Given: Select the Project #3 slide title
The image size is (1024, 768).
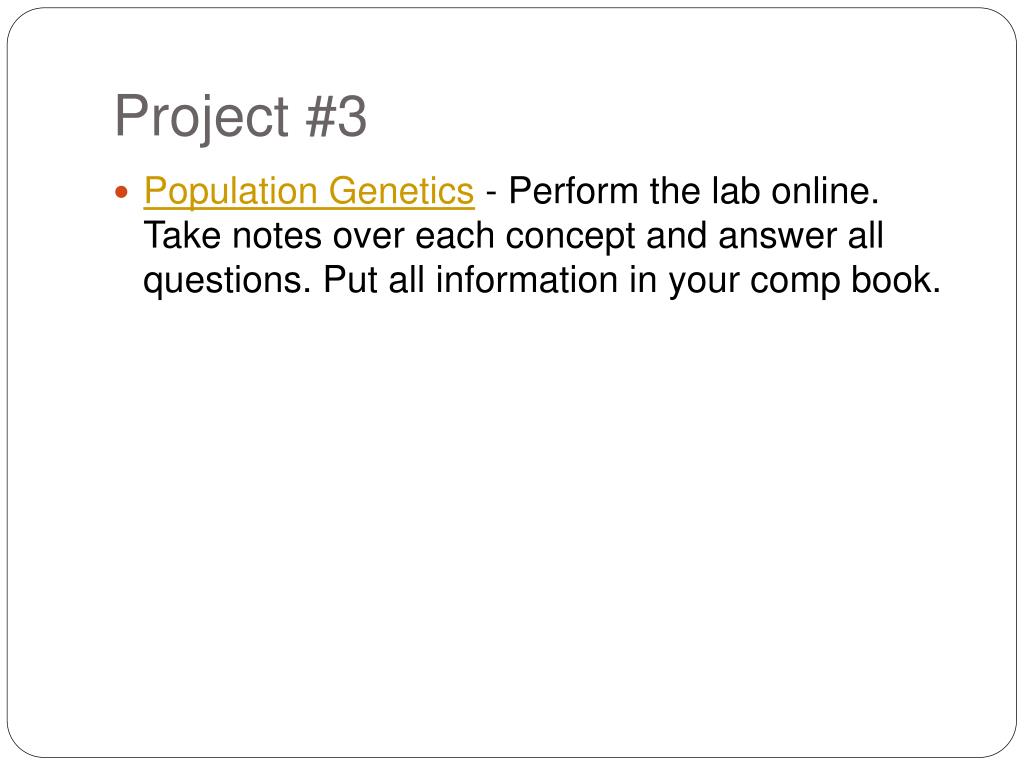Looking at the screenshot, I should [x=240, y=118].
